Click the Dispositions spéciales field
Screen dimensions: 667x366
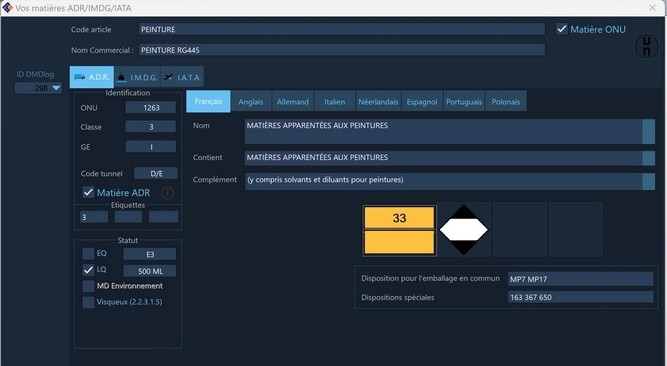(581, 297)
